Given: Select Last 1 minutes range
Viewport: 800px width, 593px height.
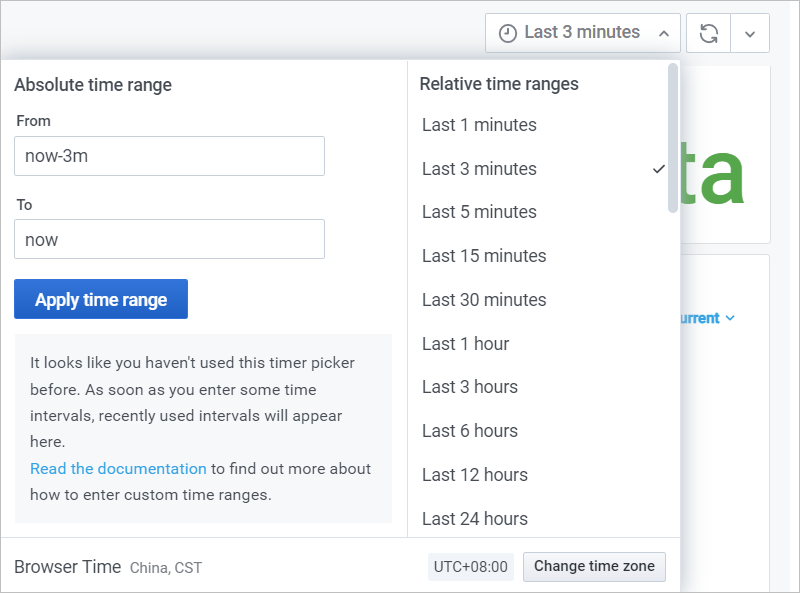Looking at the screenshot, I should click(479, 125).
